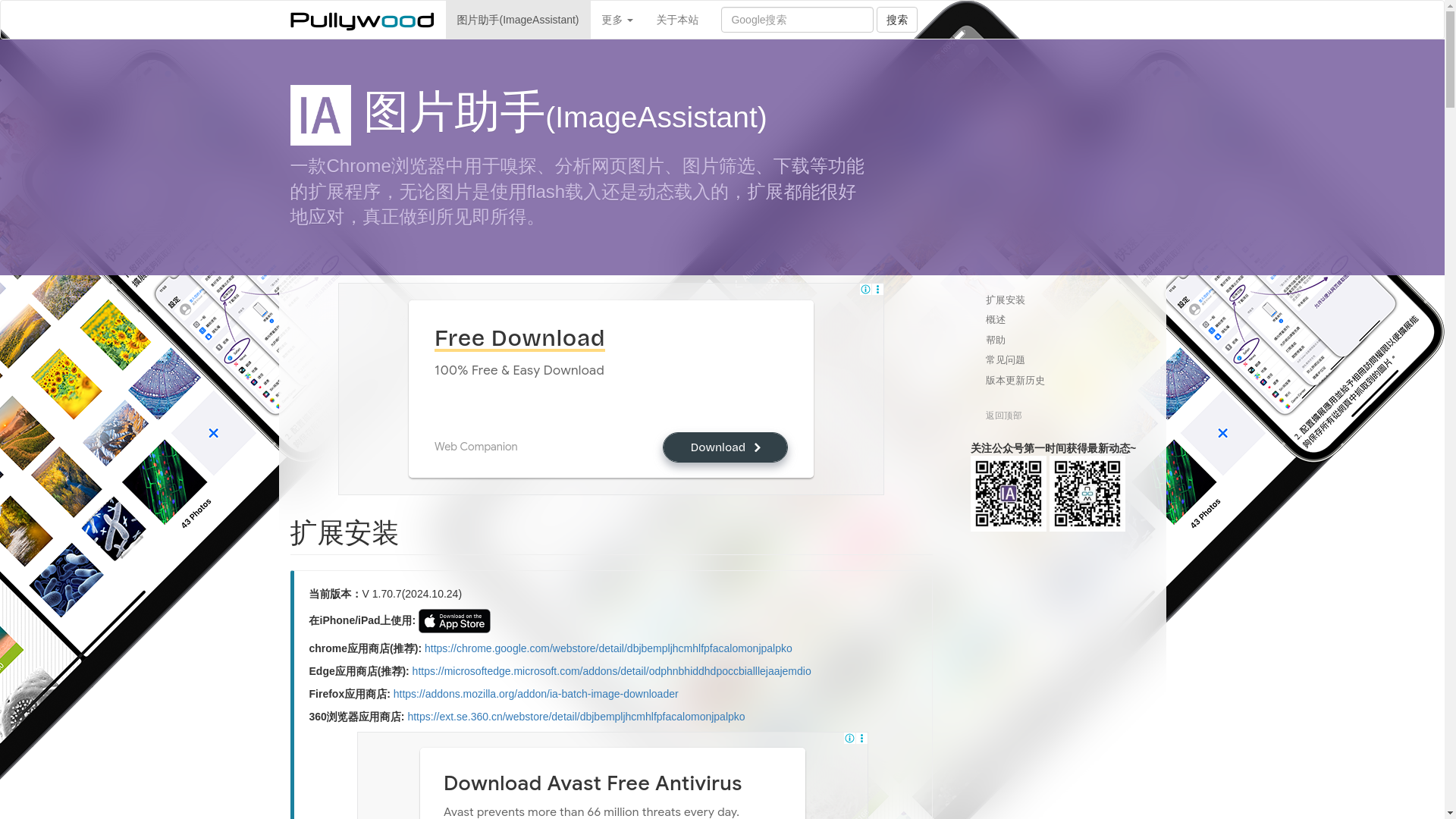Jump to 帮助 in the sidebar
The image size is (1456, 819).
tap(996, 340)
